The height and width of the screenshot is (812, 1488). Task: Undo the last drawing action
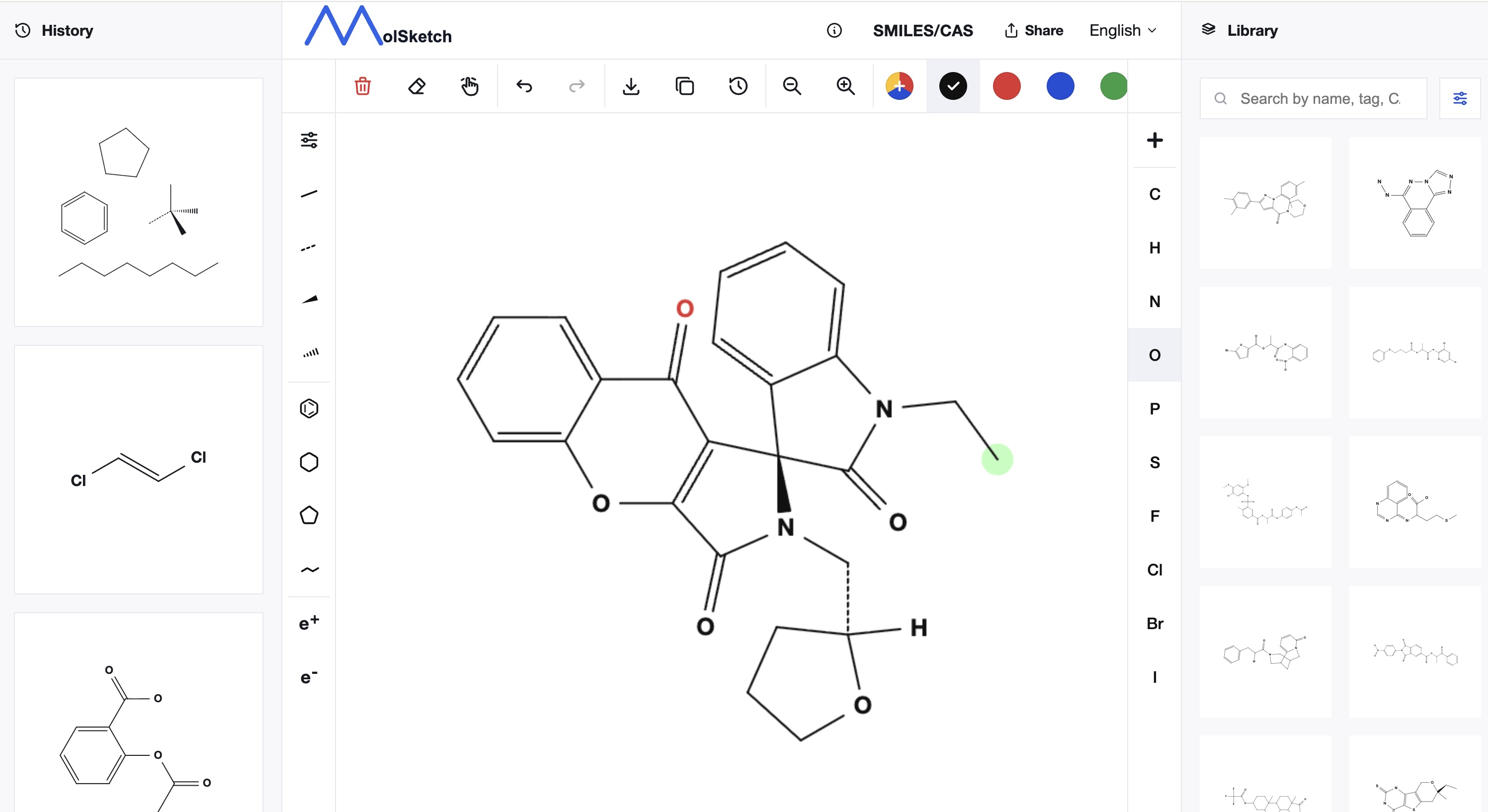pos(524,86)
